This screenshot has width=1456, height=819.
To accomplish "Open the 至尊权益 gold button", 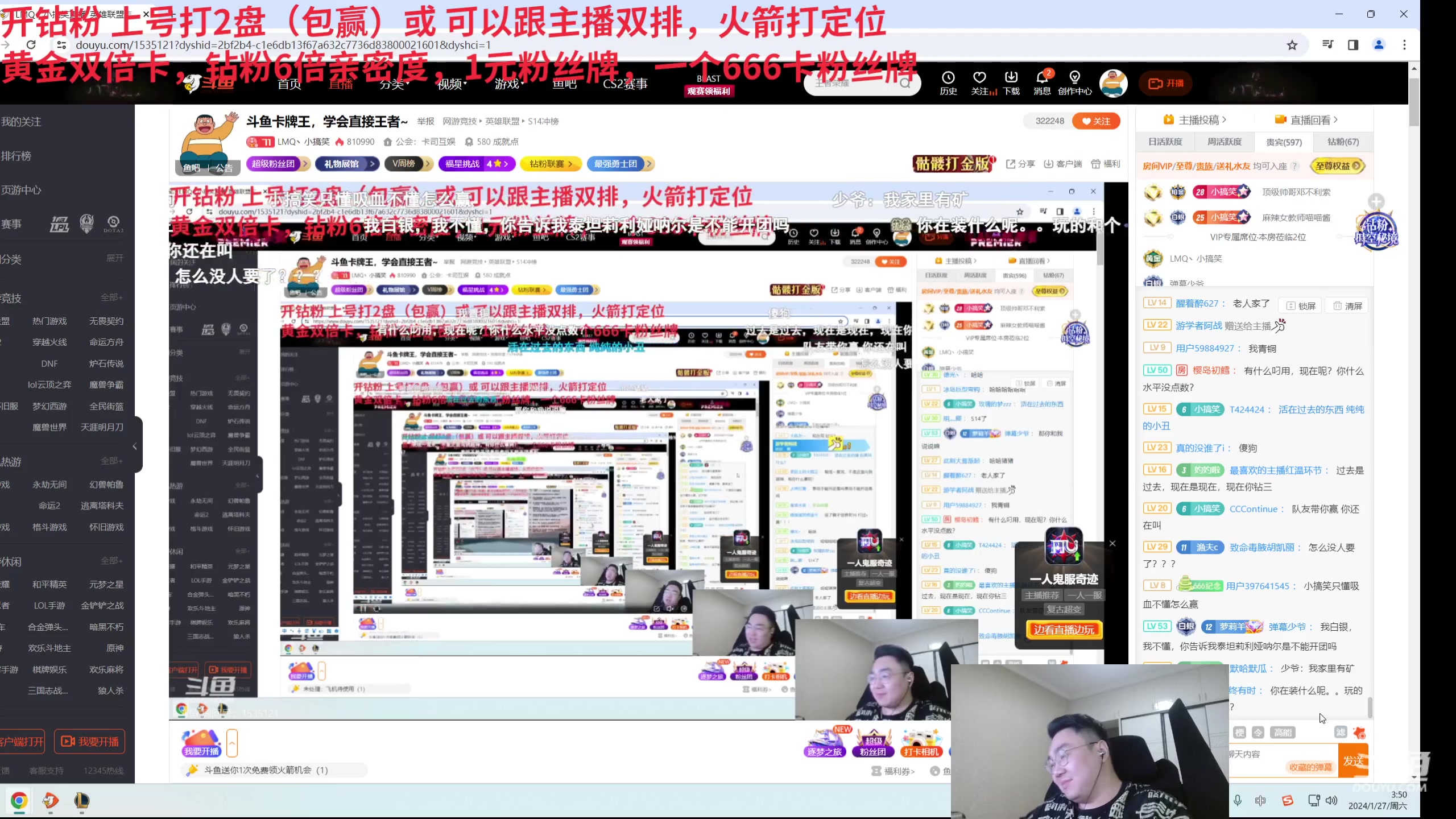I will [x=1338, y=166].
